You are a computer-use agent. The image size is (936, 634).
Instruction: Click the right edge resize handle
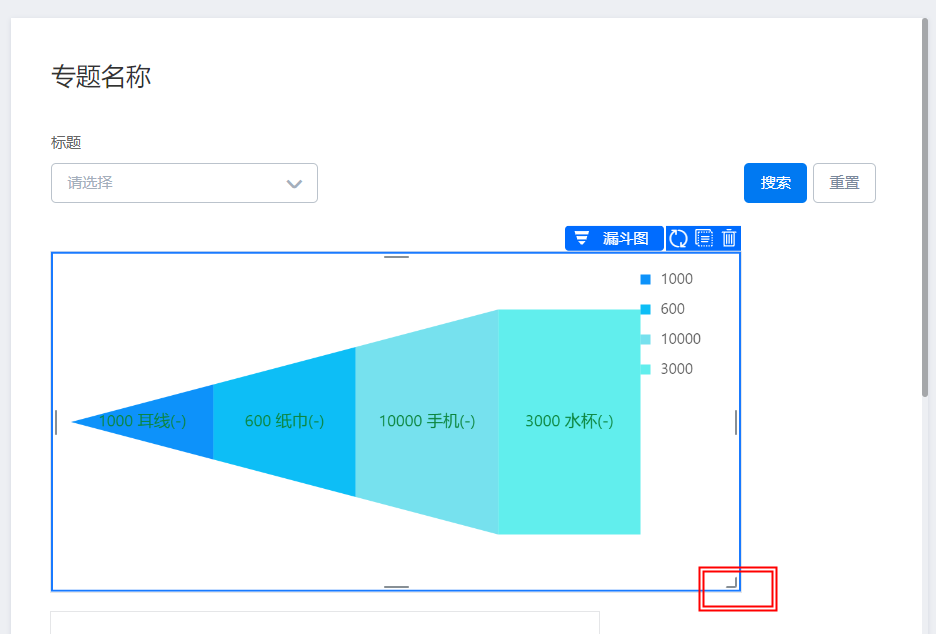(735, 422)
